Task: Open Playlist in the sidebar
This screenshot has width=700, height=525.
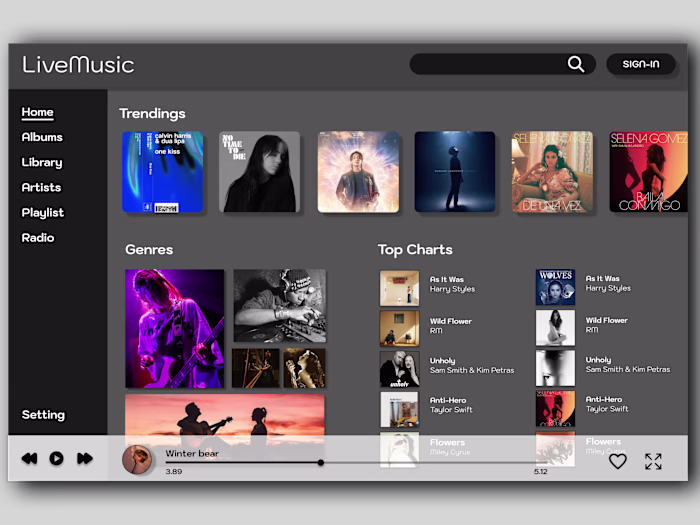Action: coord(43,213)
